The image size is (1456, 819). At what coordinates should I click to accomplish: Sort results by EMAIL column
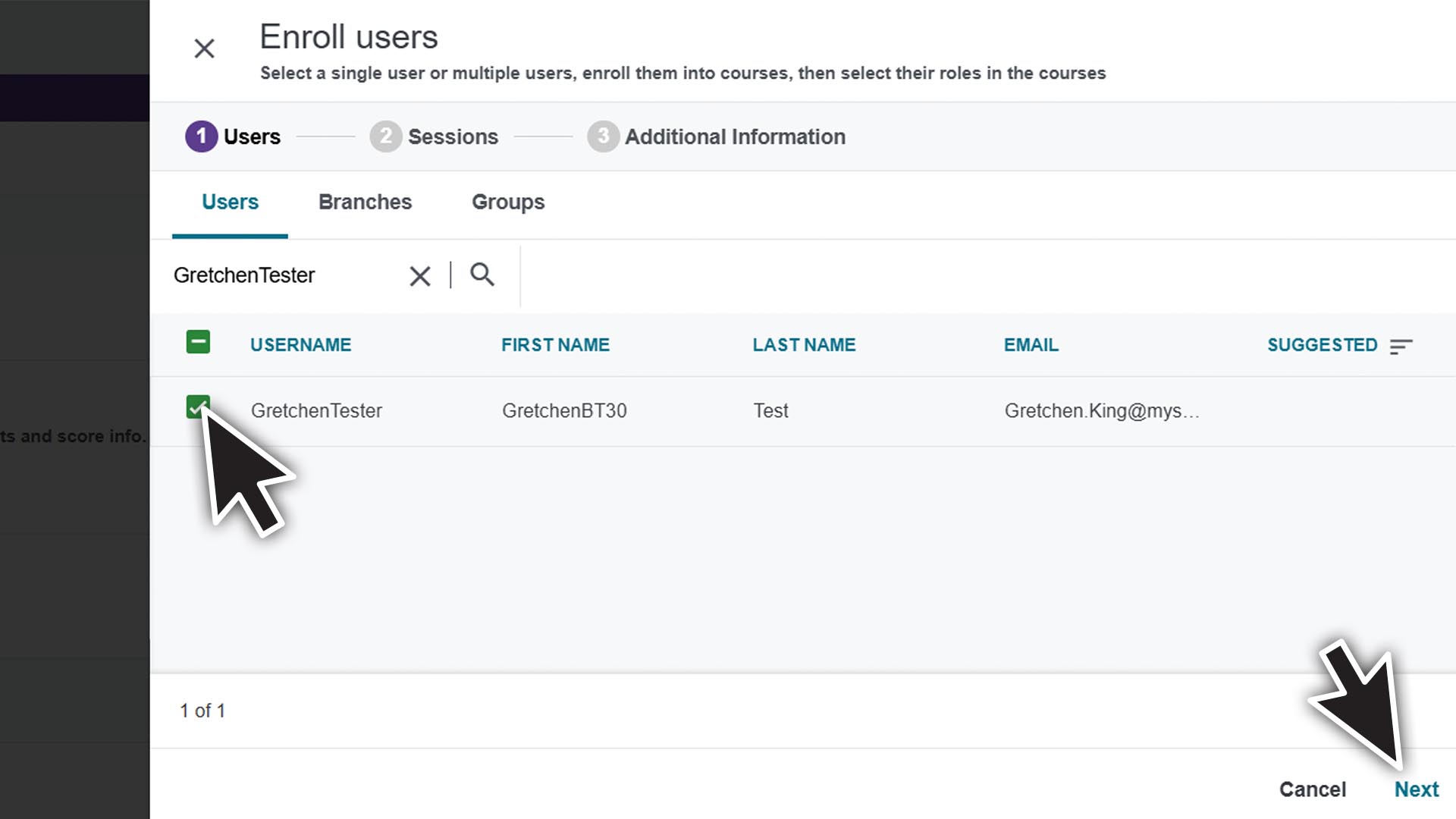[x=1031, y=344]
